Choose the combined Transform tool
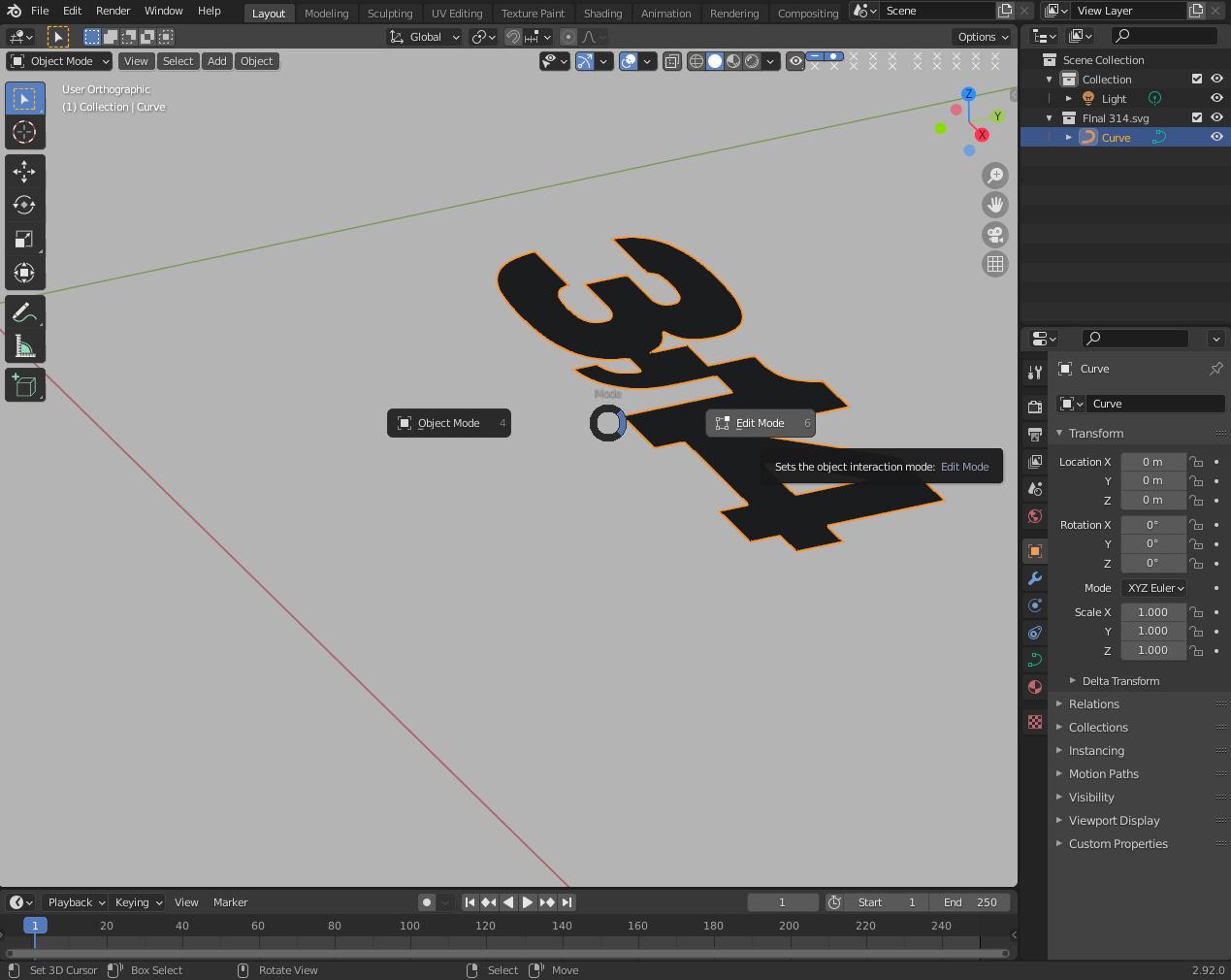 pyautogui.click(x=24, y=273)
